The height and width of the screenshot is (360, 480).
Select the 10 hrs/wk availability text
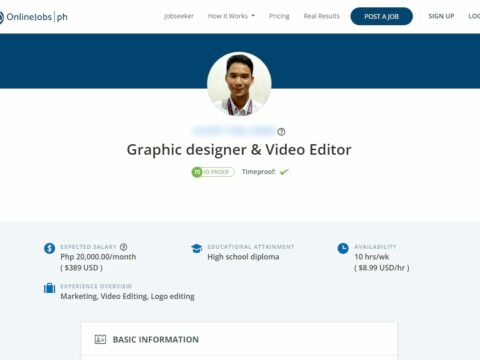(372, 257)
